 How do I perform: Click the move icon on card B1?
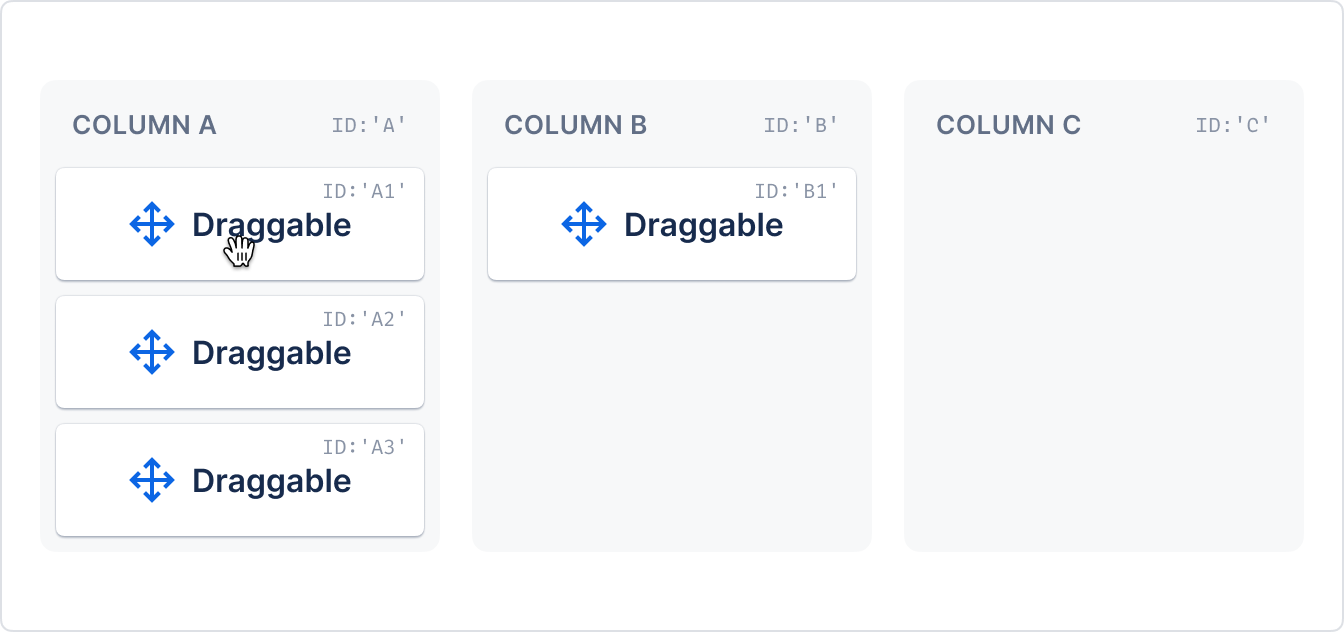click(584, 224)
